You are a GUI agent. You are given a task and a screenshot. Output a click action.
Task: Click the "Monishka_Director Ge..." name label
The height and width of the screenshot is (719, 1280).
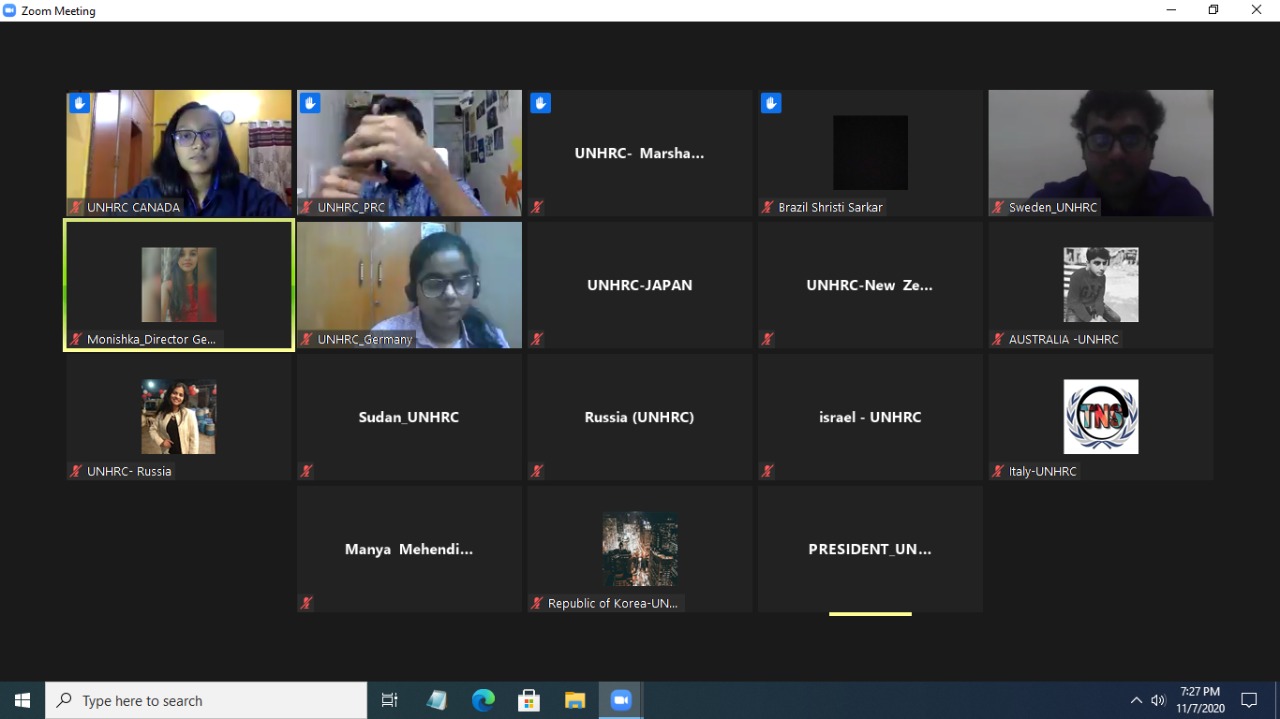(x=151, y=339)
